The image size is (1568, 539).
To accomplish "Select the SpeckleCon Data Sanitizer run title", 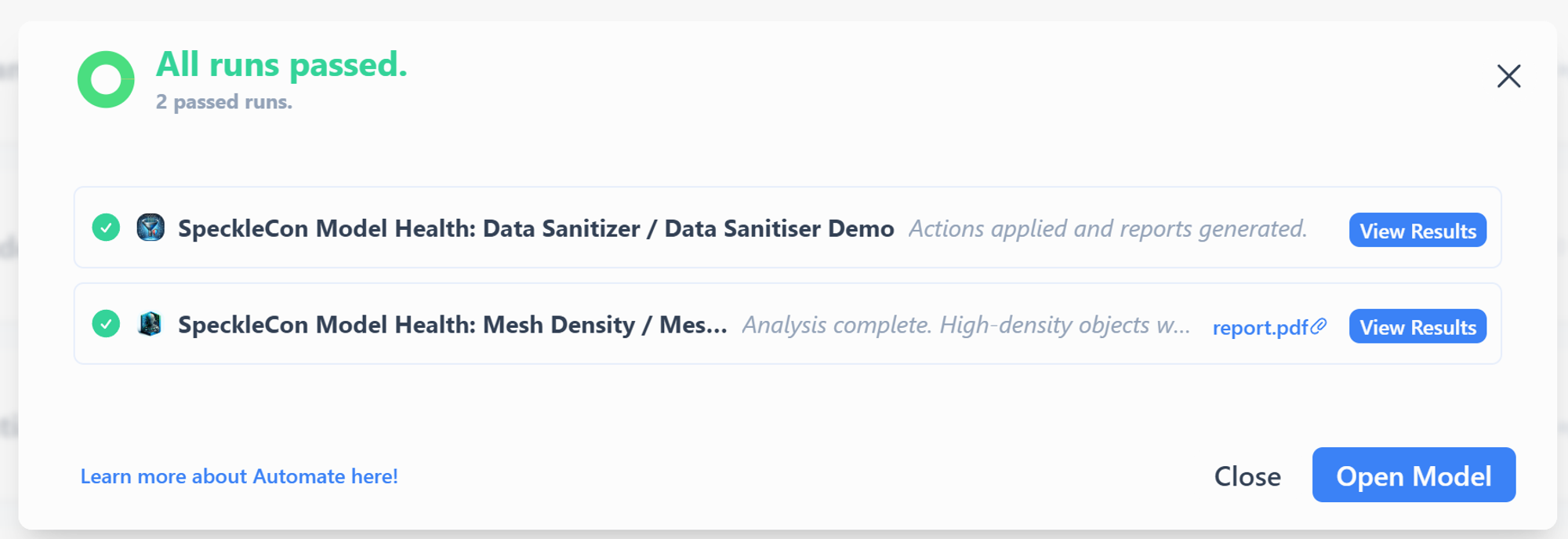I will [536, 228].
